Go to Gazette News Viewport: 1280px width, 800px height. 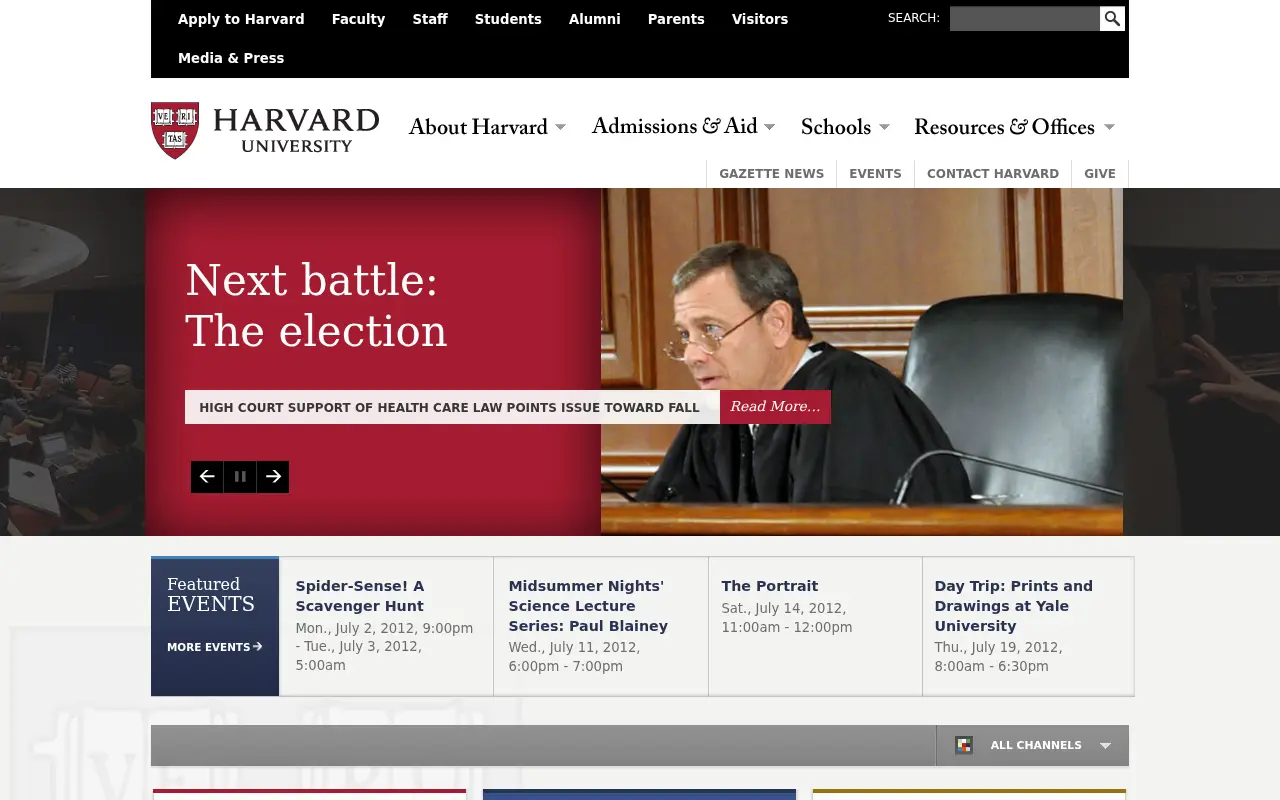[771, 173]
